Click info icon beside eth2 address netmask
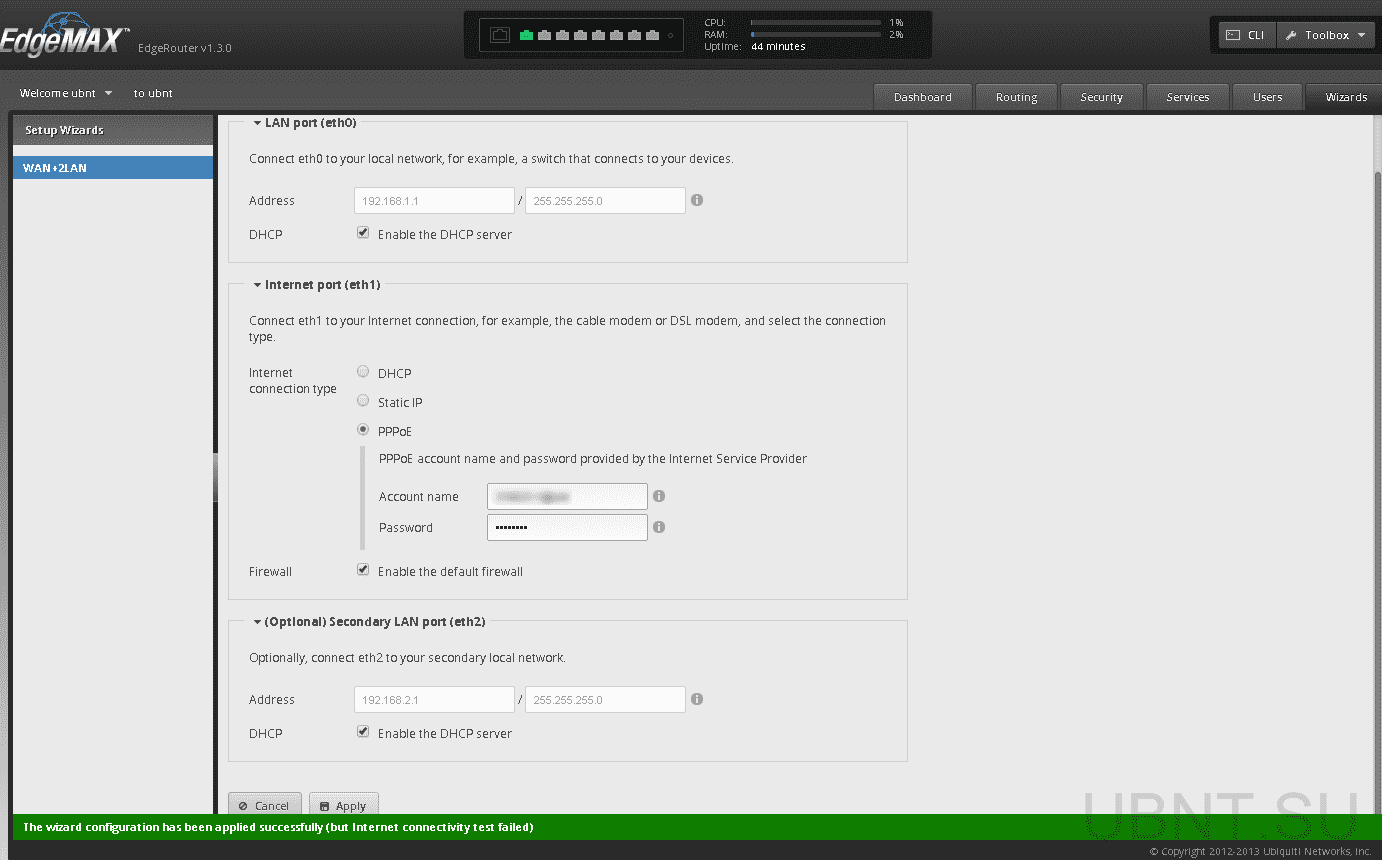This screenshot has width=1382, height=860. coord(697,699)
